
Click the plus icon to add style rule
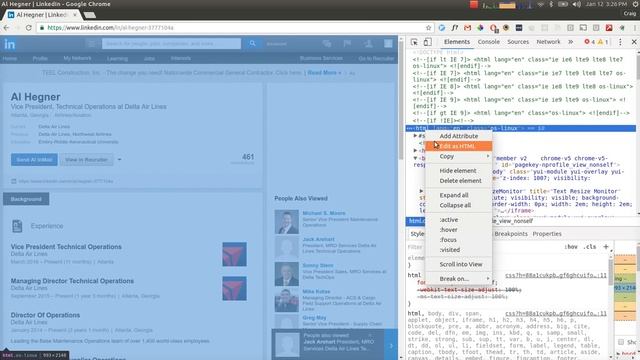(606, 247)
